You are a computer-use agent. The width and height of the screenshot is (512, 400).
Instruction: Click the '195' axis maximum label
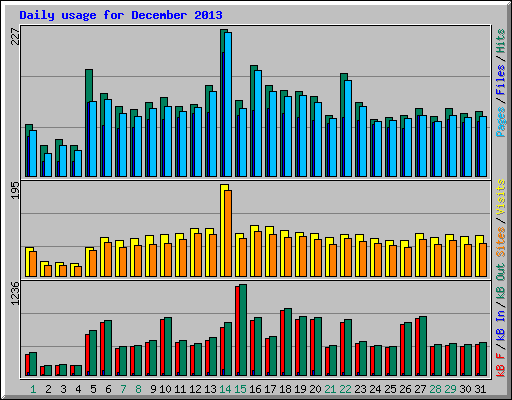click(x=15, y=191)
